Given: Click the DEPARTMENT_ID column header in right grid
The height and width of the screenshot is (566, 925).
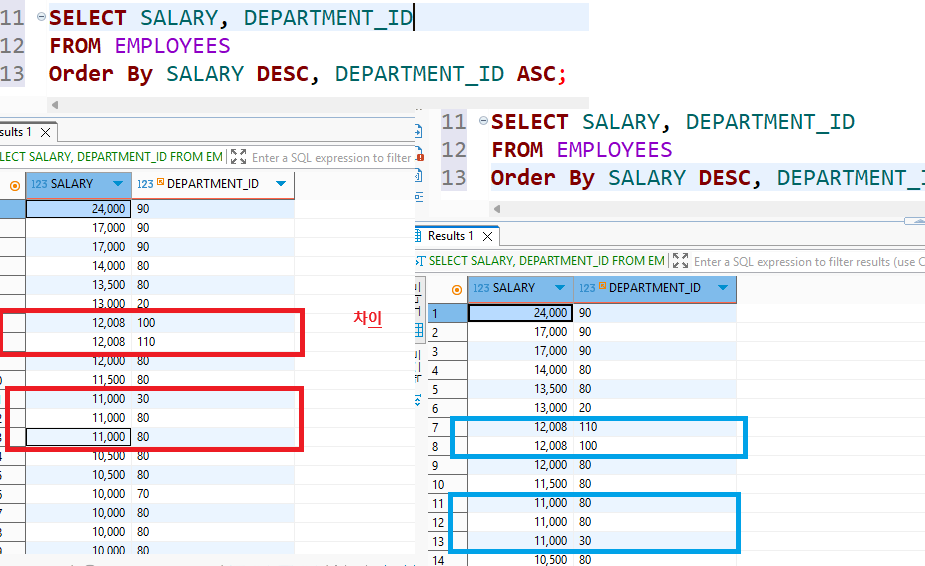Looking at the screenshot, I should pos(655,287).
